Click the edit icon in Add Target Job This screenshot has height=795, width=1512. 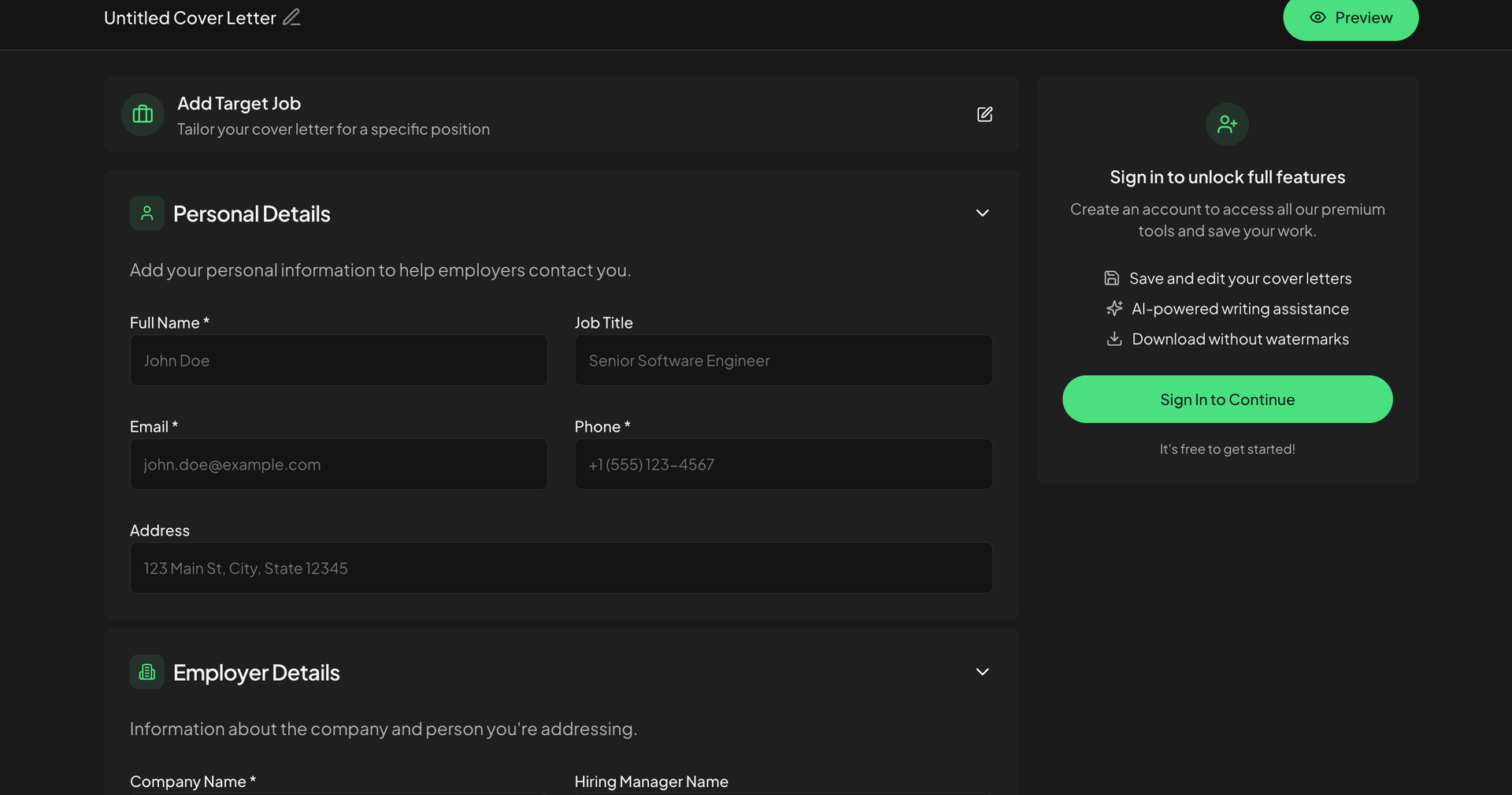tap(984, 114)
